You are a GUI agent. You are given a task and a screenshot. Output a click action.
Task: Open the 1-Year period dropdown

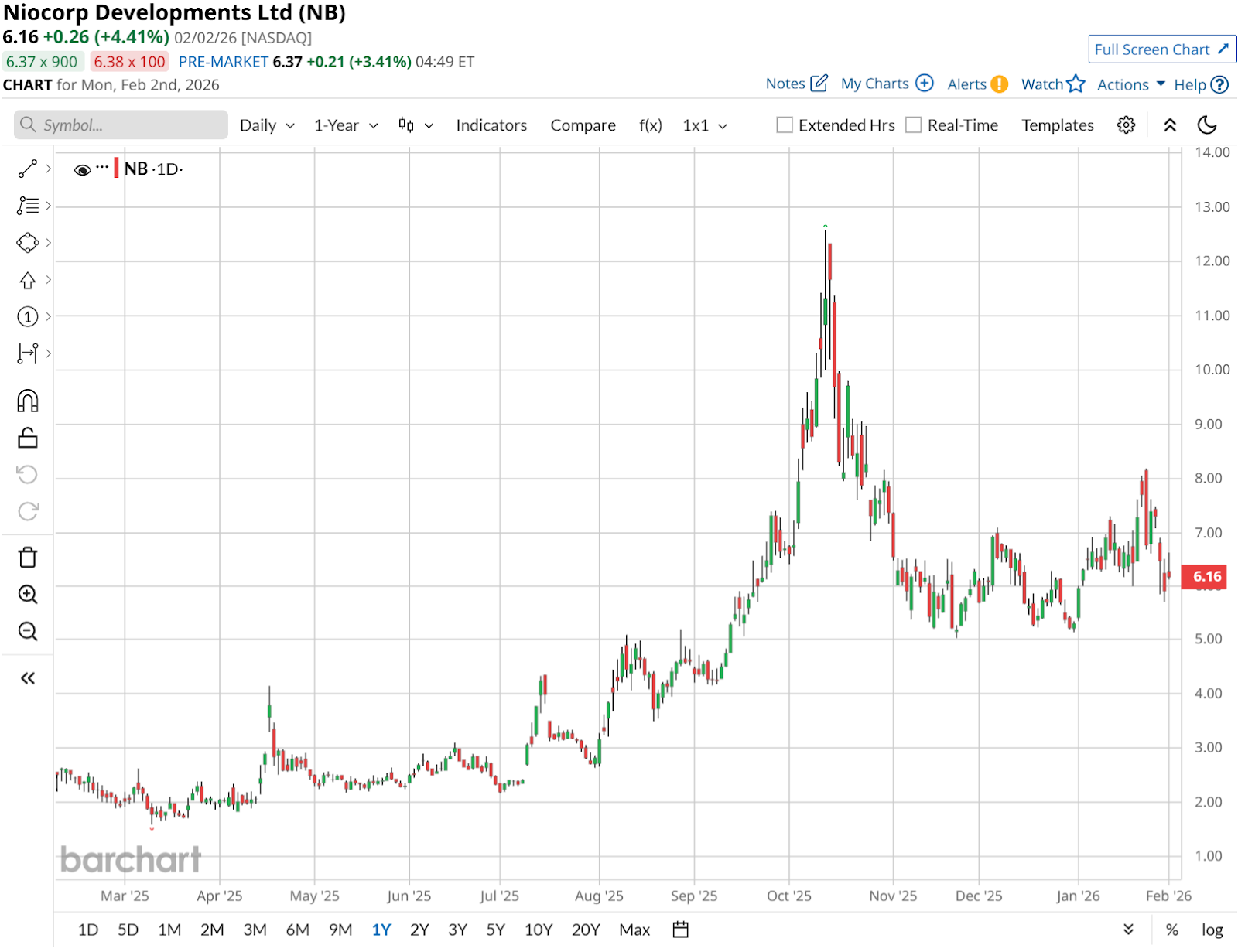click(x=346, y=125)
